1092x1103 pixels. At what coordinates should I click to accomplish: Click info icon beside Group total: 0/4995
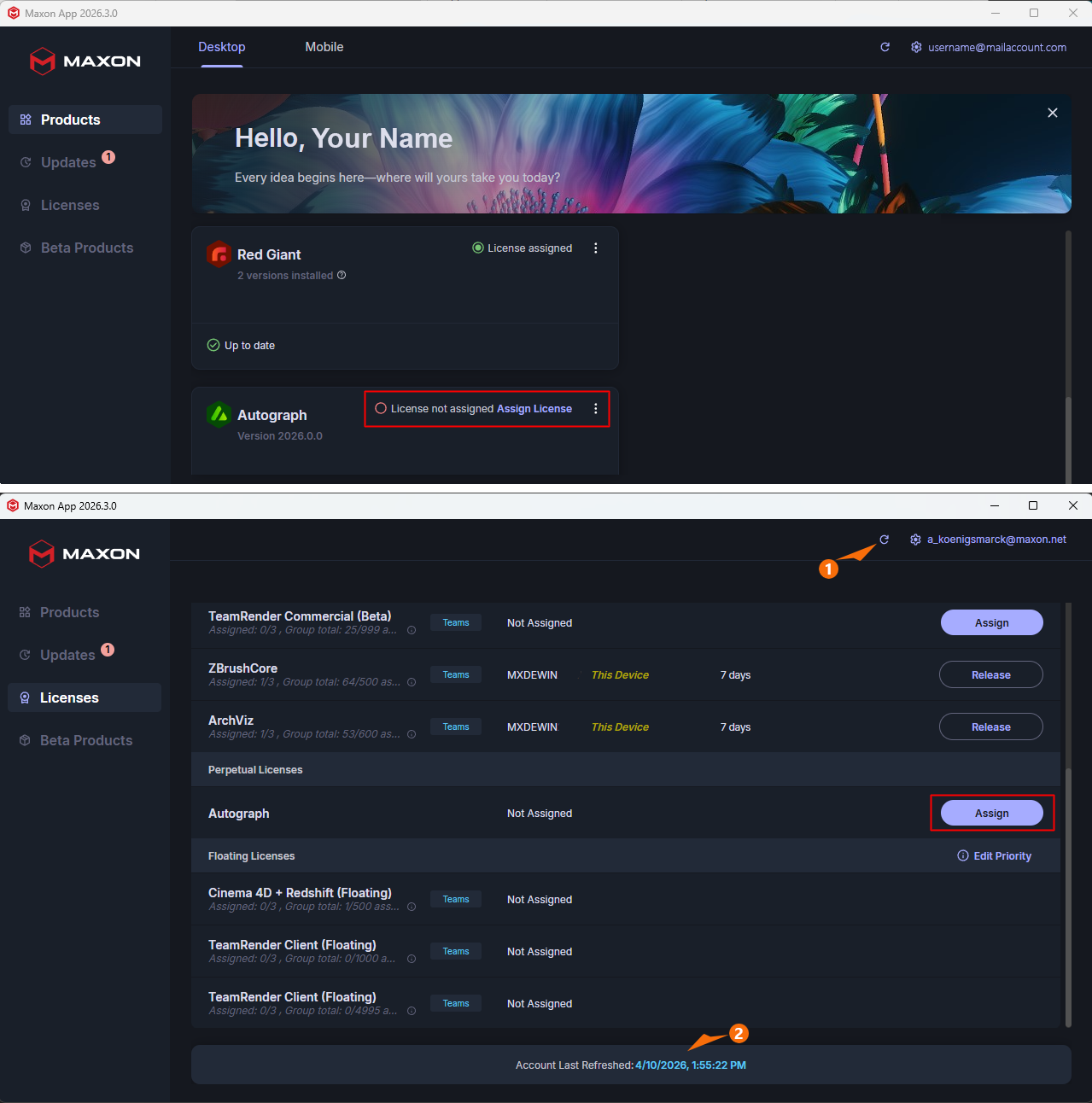[x=412, y=1011]
